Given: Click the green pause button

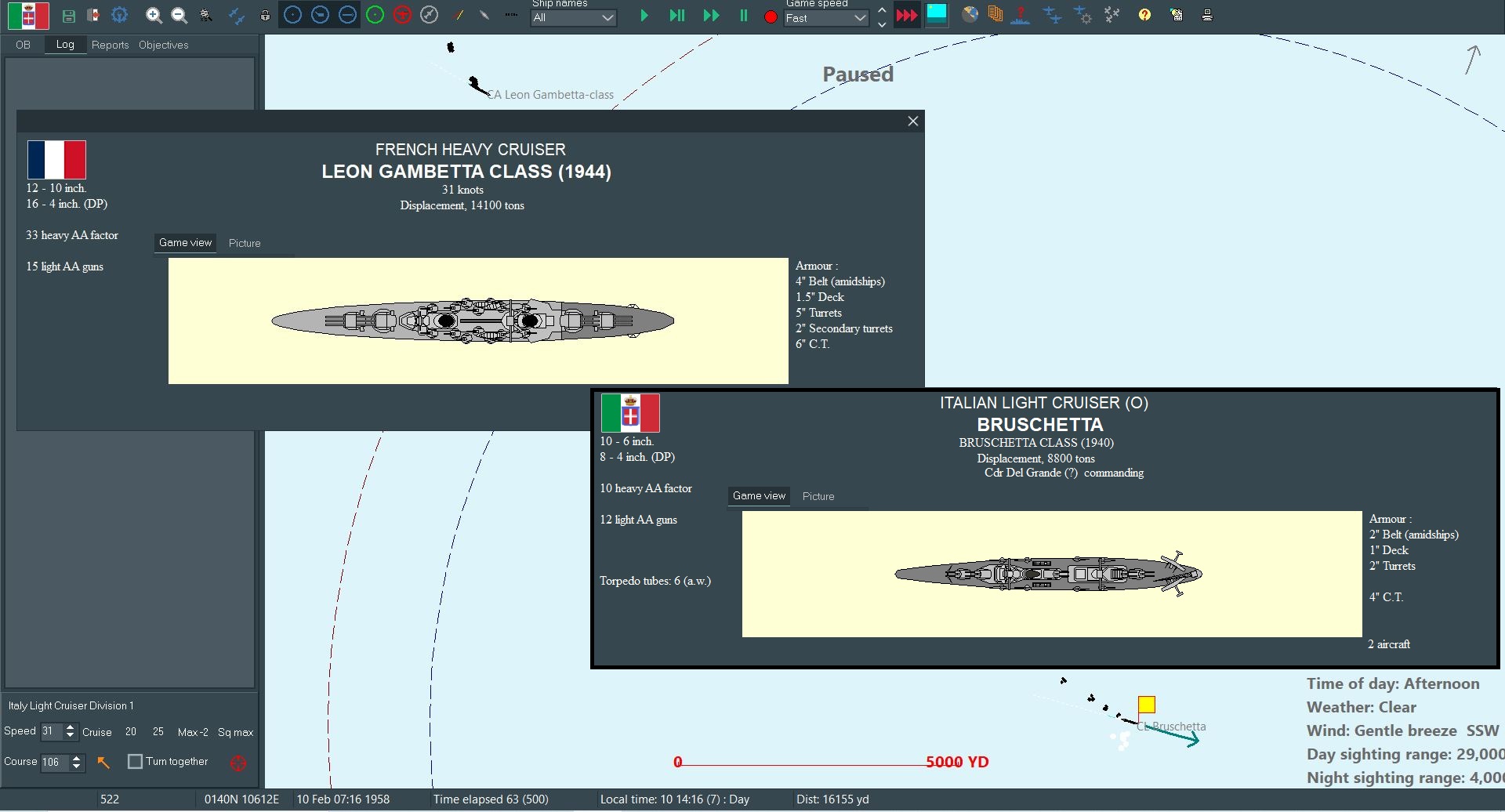Looking at the screenshot, I should 744,16.
